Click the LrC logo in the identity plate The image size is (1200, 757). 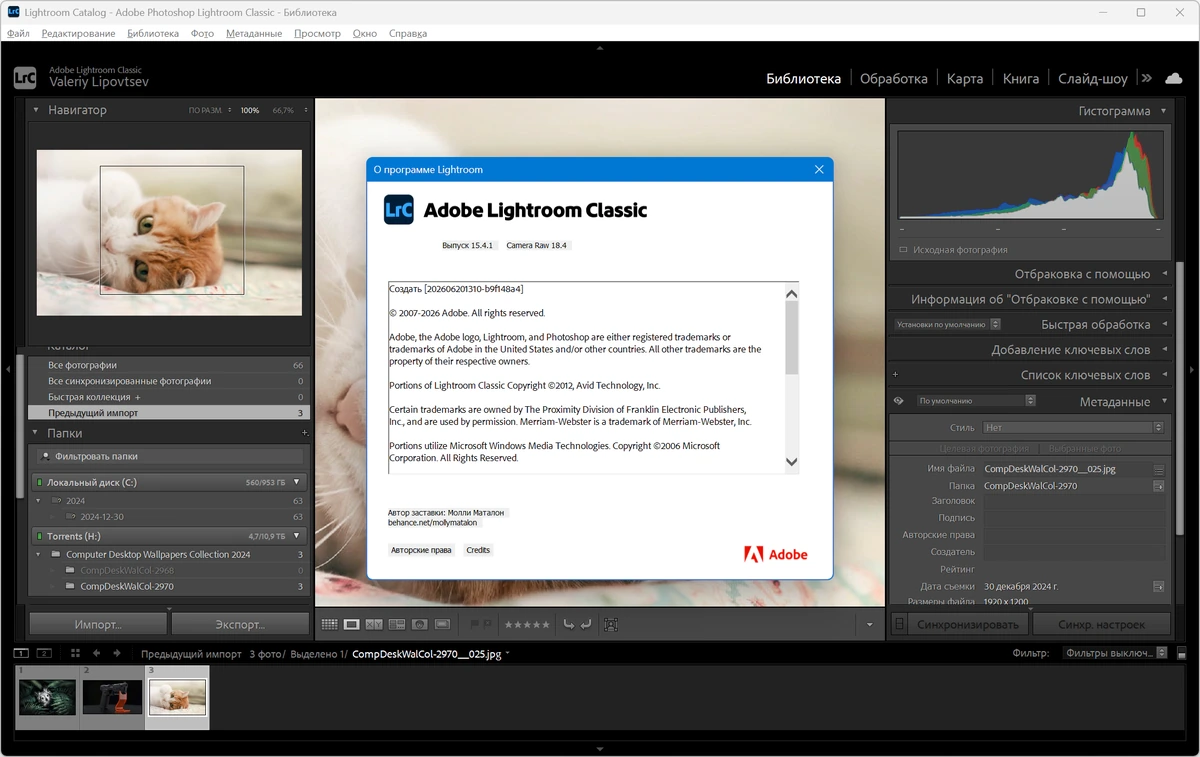pyautogui.click(x=25, y=77)
